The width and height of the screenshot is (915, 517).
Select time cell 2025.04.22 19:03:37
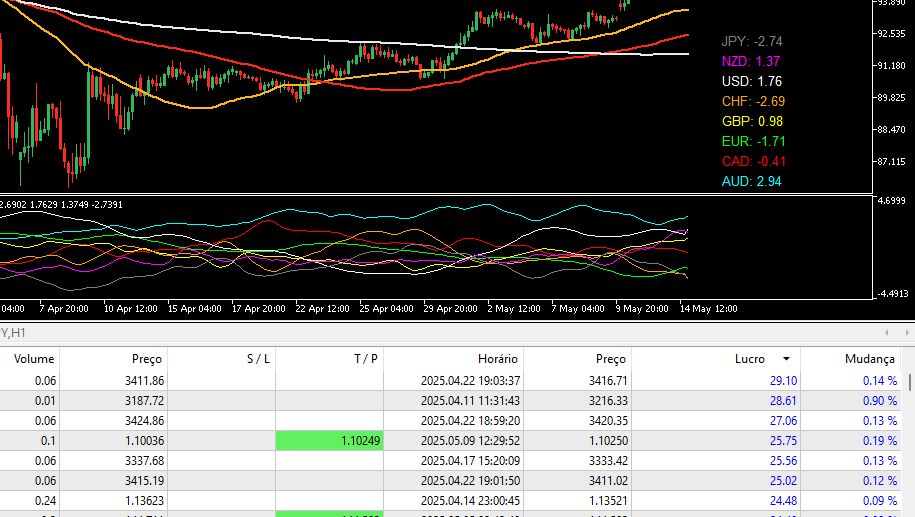pyautogui.click(x=470, y=380)
